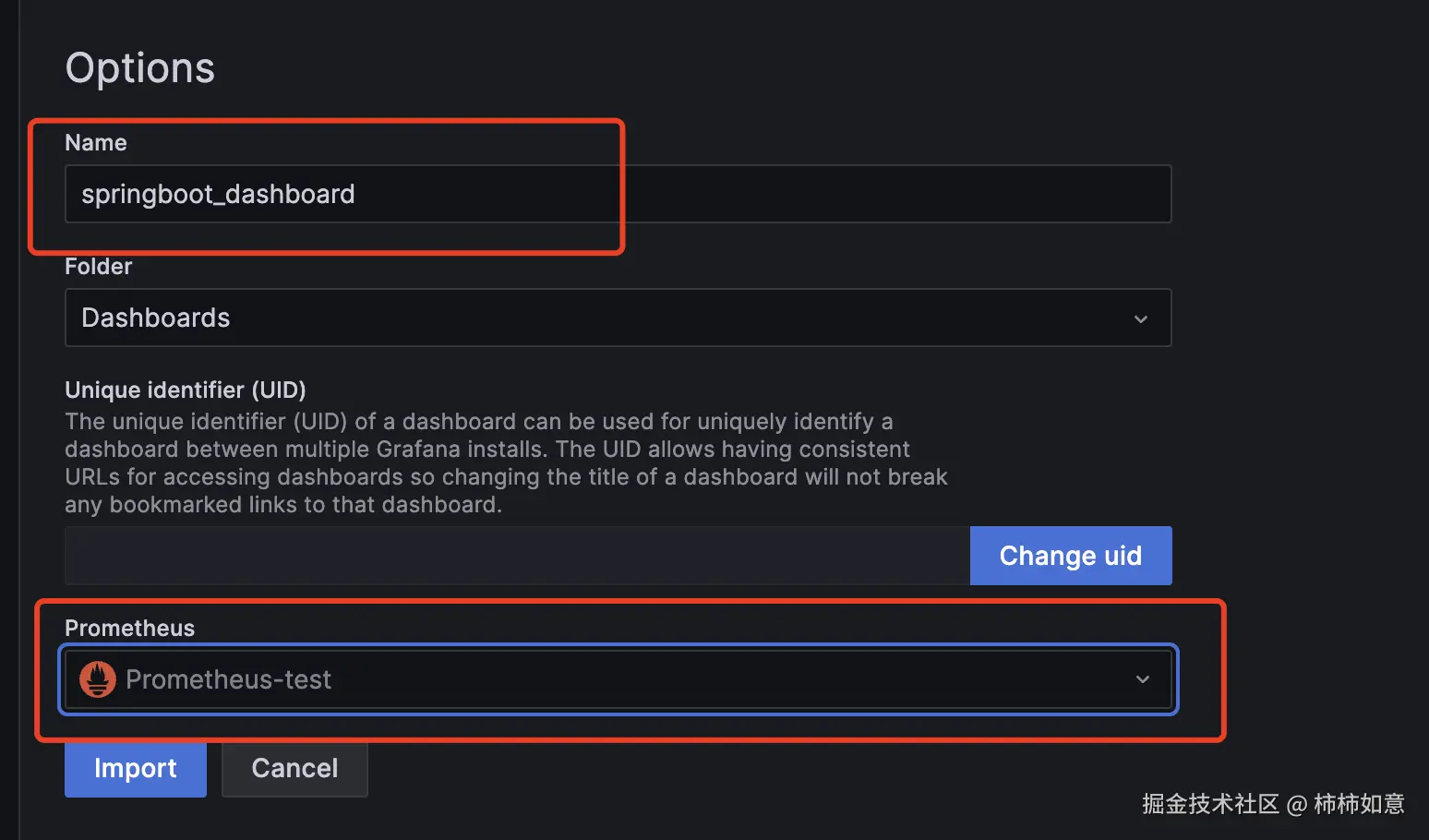
Task: Click the Name field label
Action: [x=96, y=142]
